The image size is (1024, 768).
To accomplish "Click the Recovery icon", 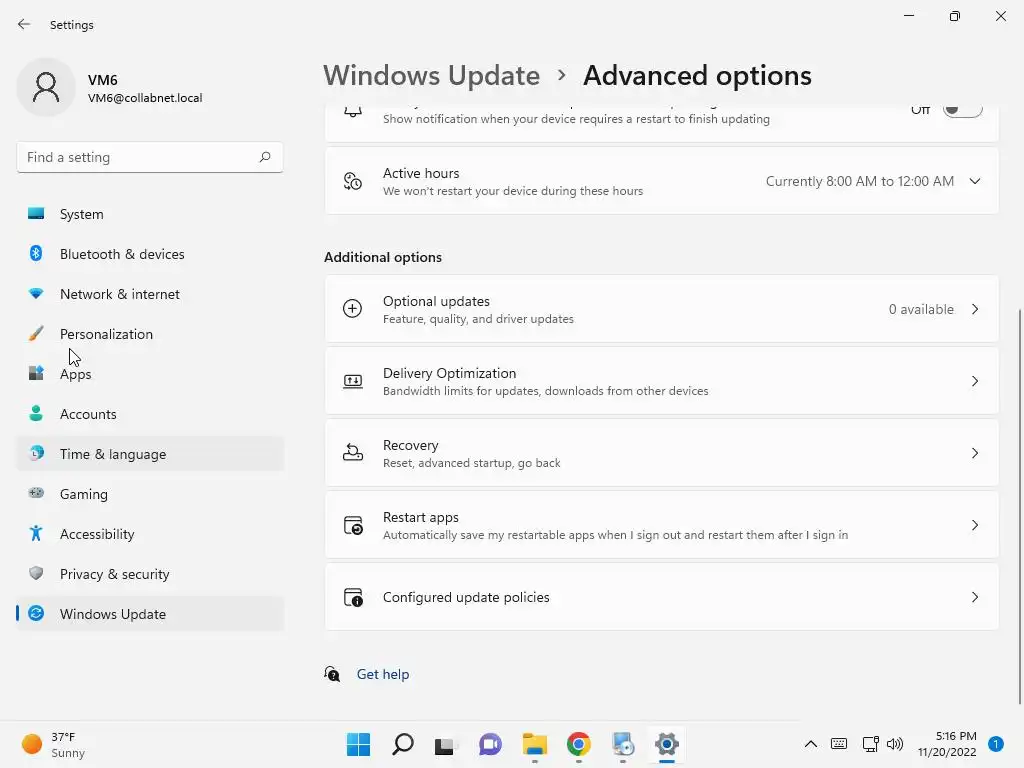I will pyautogui.click(x=353, y=452).
